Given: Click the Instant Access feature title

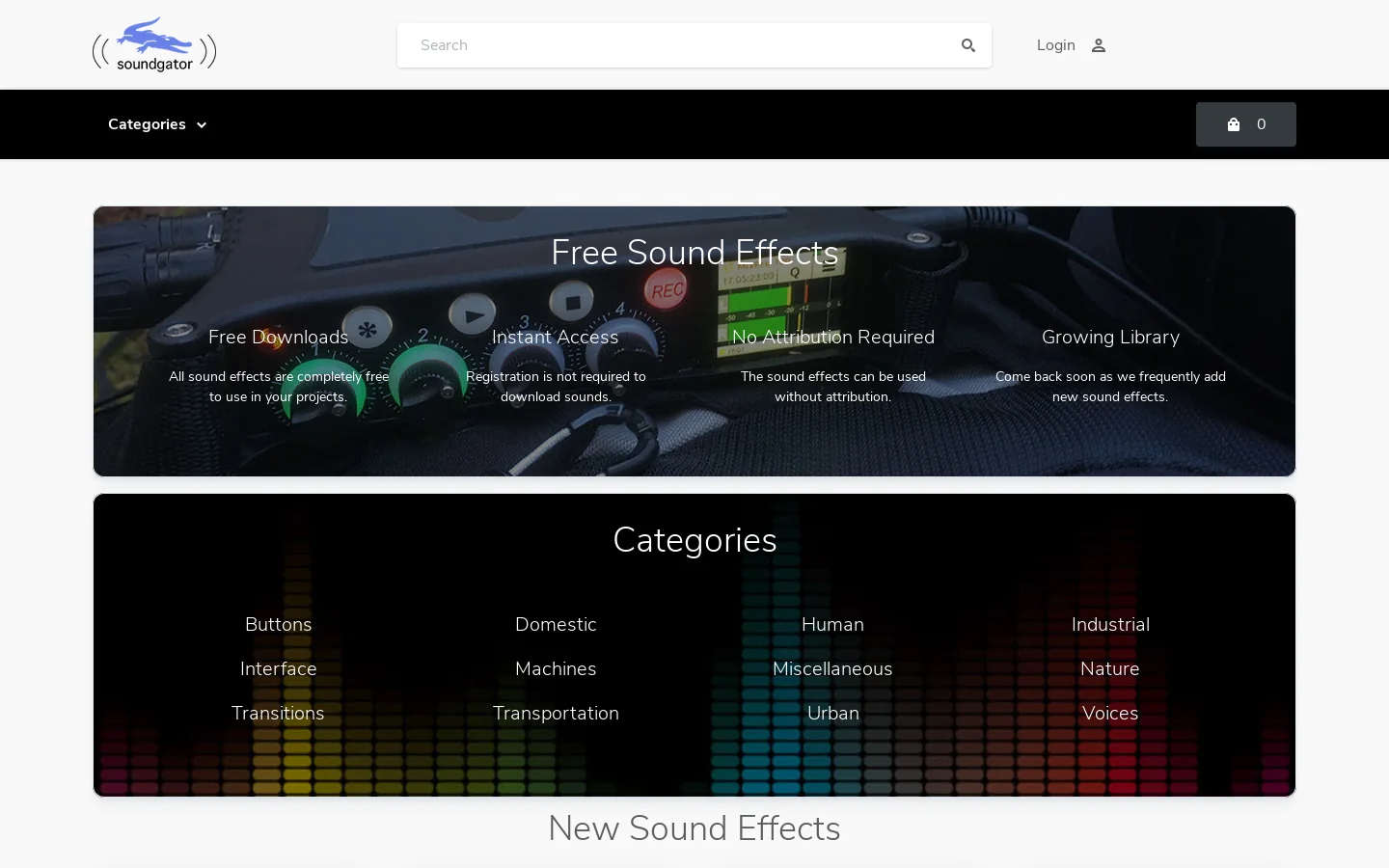Looking at the screenshot, I should click(556, 337).
